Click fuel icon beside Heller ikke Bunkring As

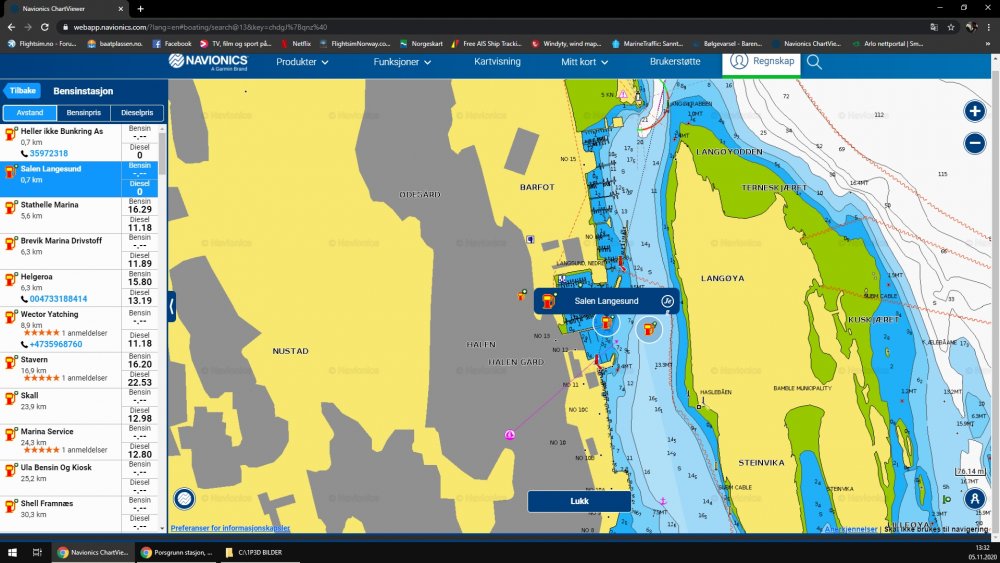click(10, 134)
